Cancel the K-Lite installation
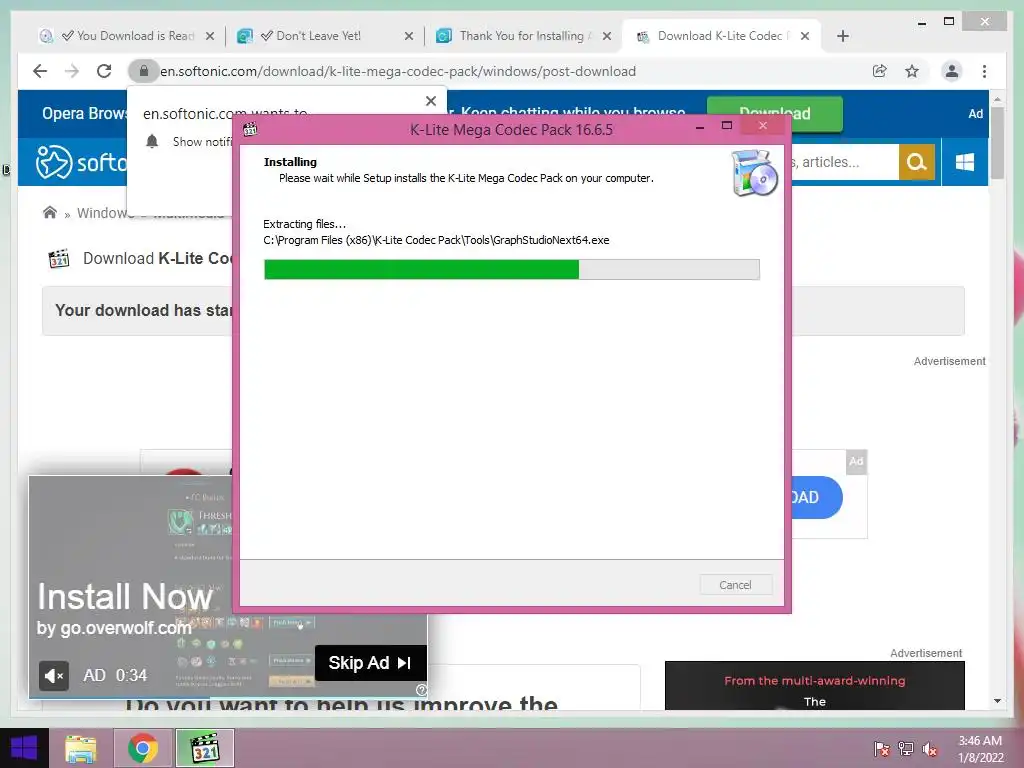Viewport: 1024px width, 768px height. (x=735, y=584)
